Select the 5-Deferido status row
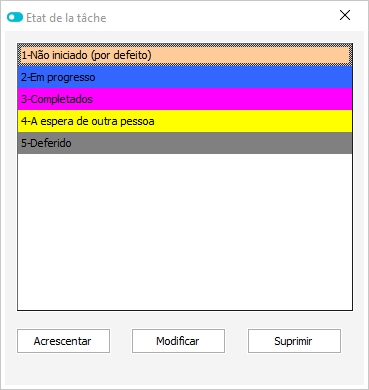 click(185, 143)
